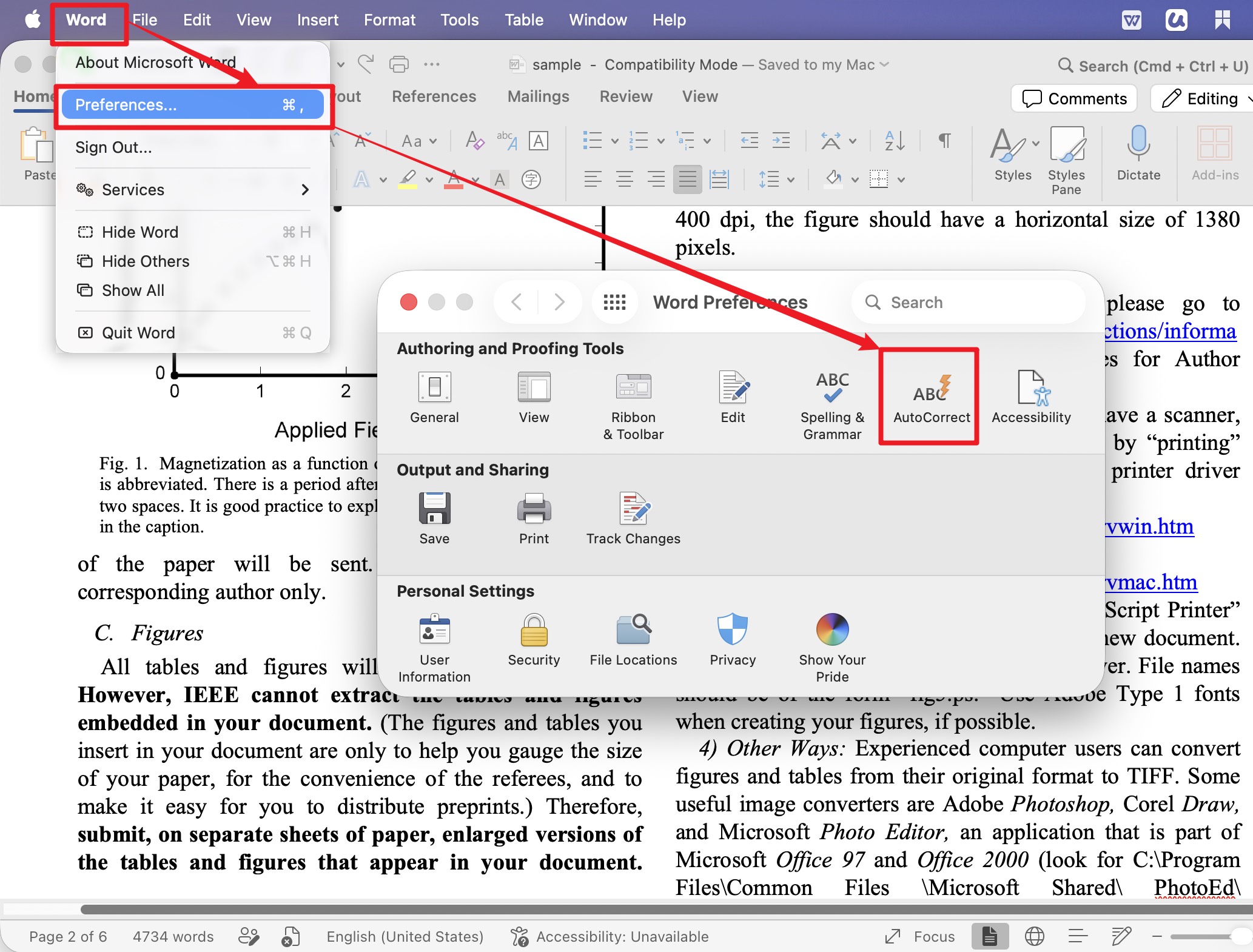
Task: Open Privacy preferences pane
Action: pyautogui.click(x=733, y=640)
